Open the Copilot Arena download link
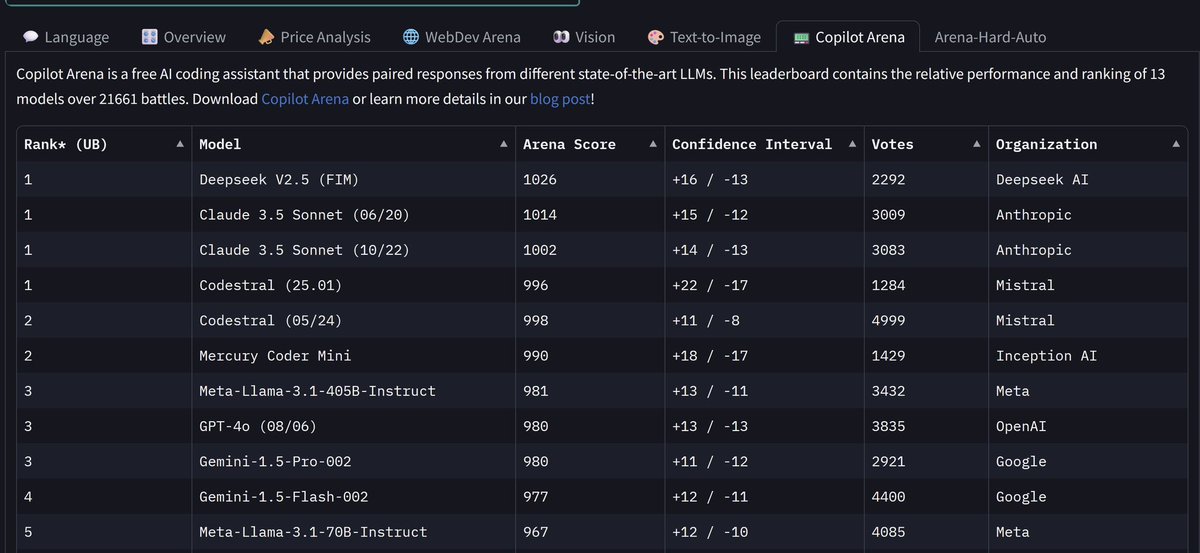 coord(305,99)
